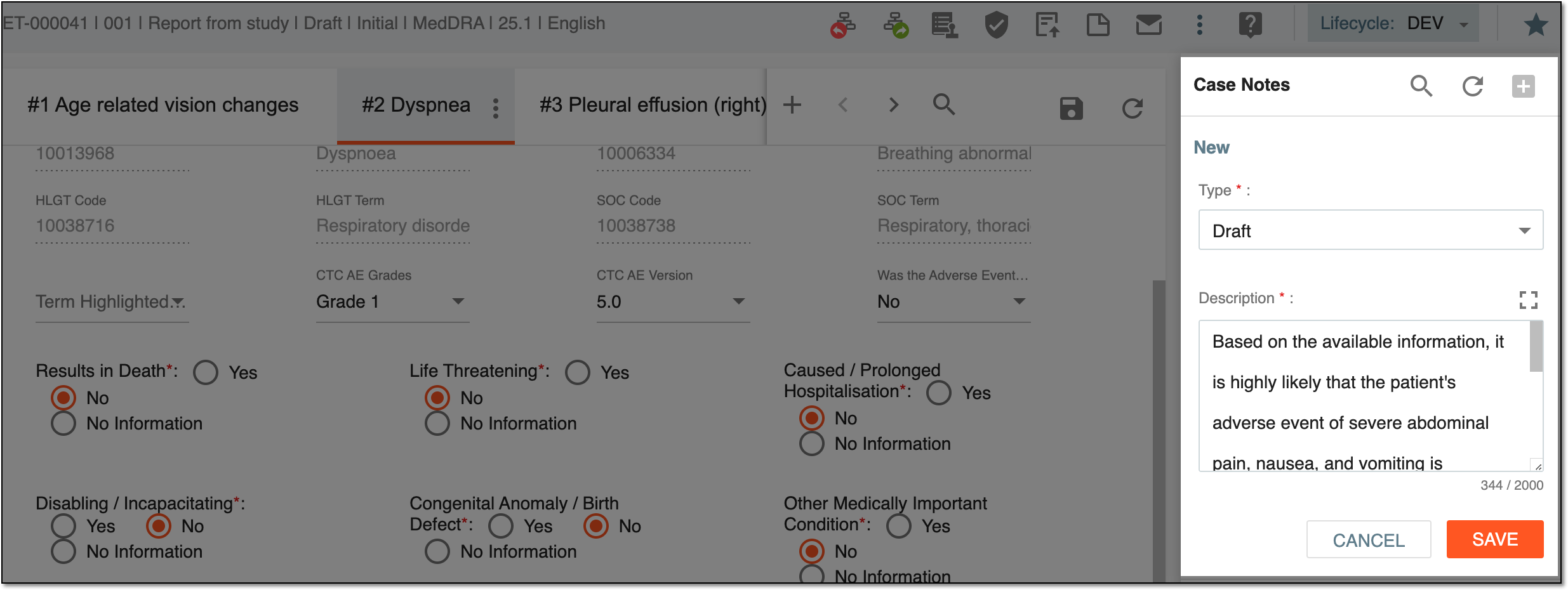Click the envelope mail icon
This screenshot has height=590, width=1568.
(x=1148, y=25)
